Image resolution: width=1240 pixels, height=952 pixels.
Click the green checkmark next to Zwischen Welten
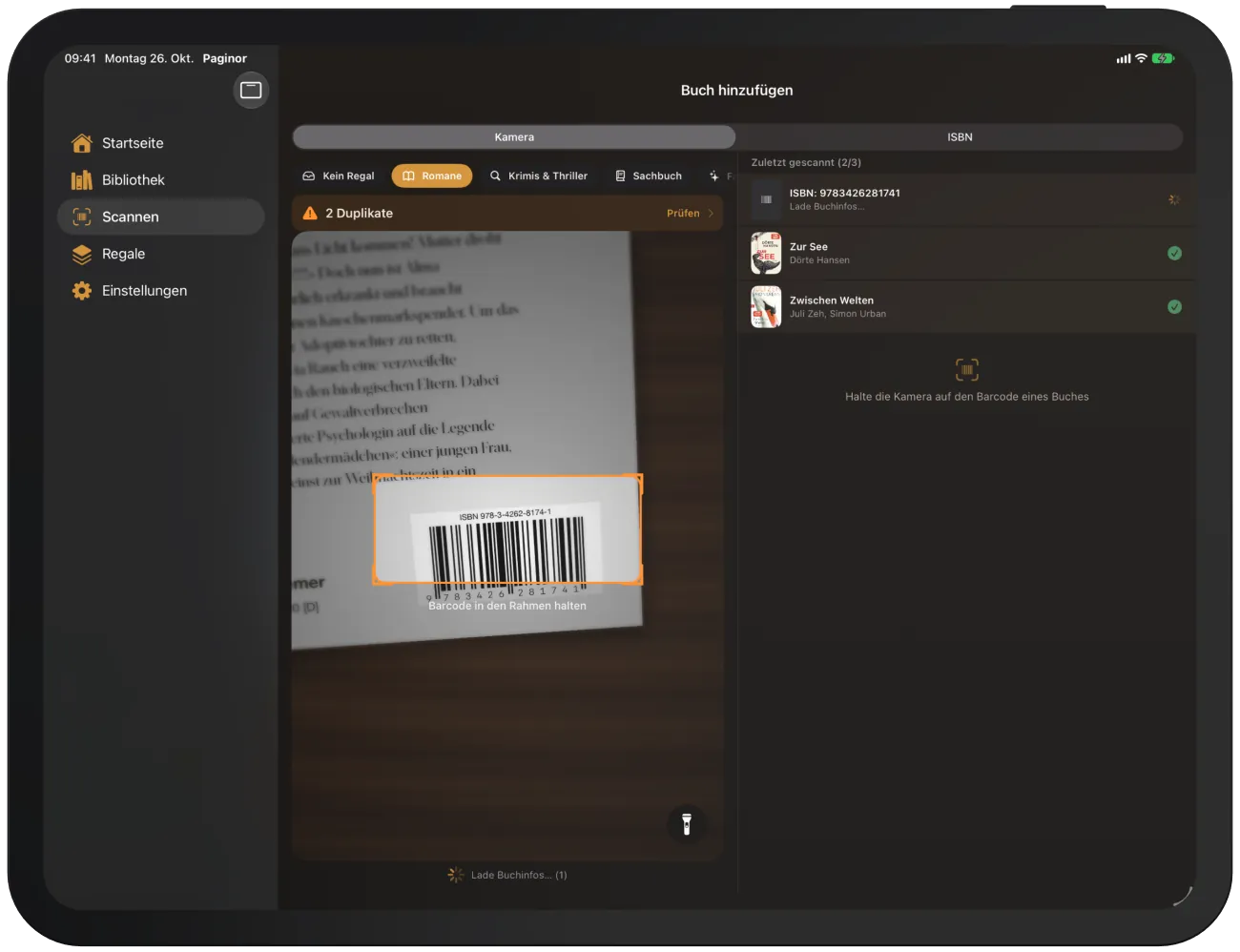pos(1174,306)
